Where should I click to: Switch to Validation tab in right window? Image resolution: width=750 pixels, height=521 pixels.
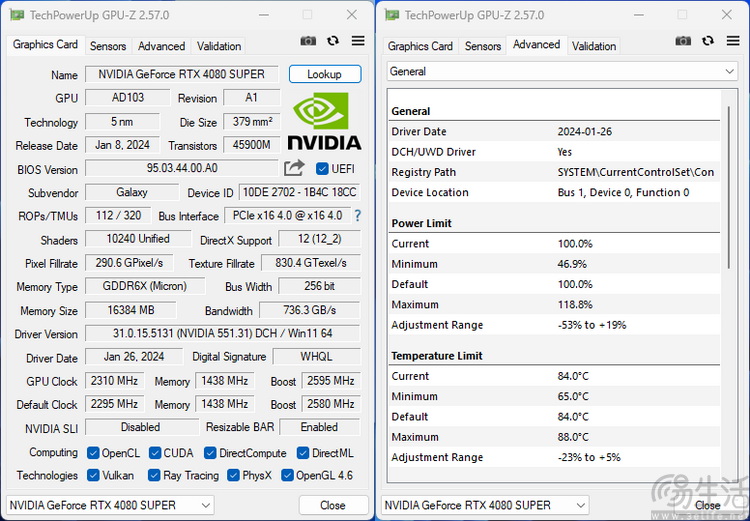(594, 46)
